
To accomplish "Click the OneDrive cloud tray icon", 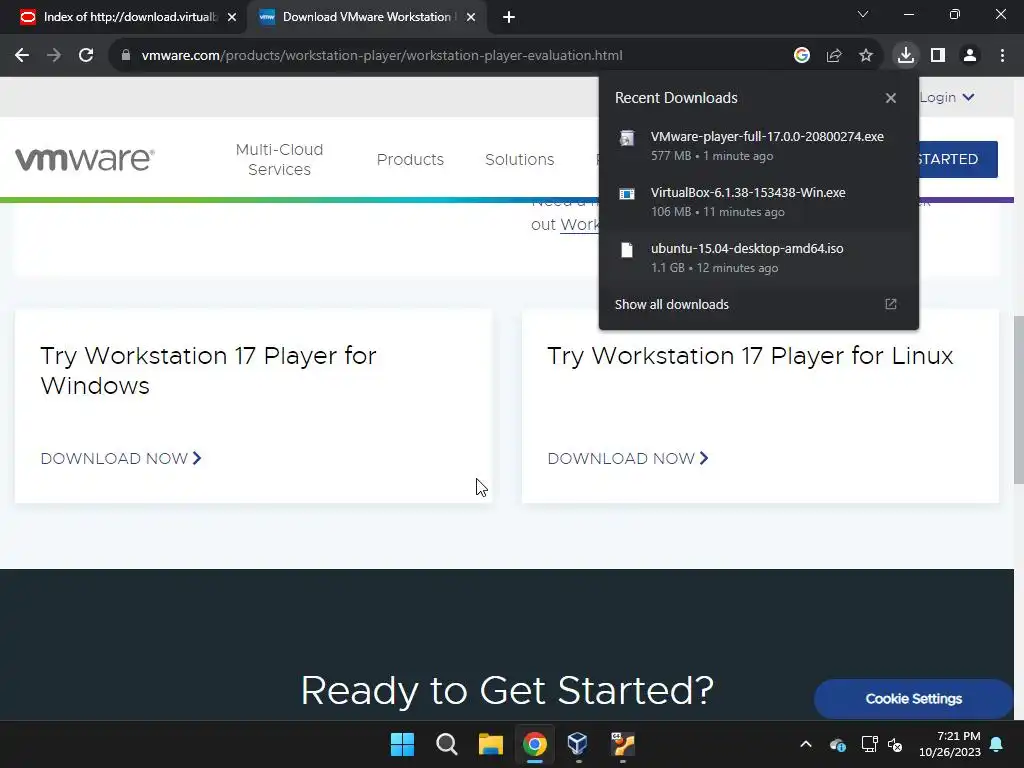I will pos(838,744).
